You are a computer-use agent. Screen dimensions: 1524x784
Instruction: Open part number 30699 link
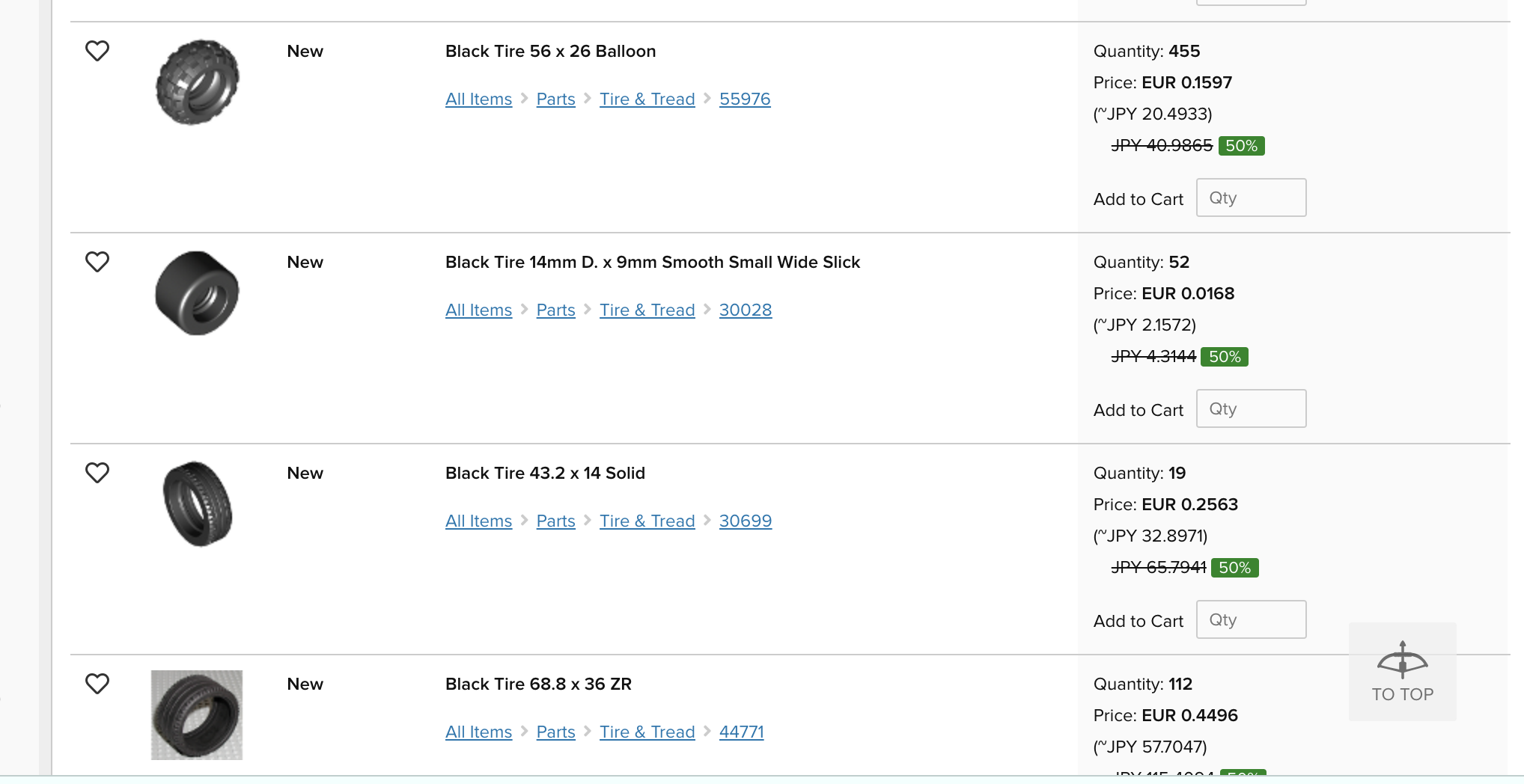point(746,521)
